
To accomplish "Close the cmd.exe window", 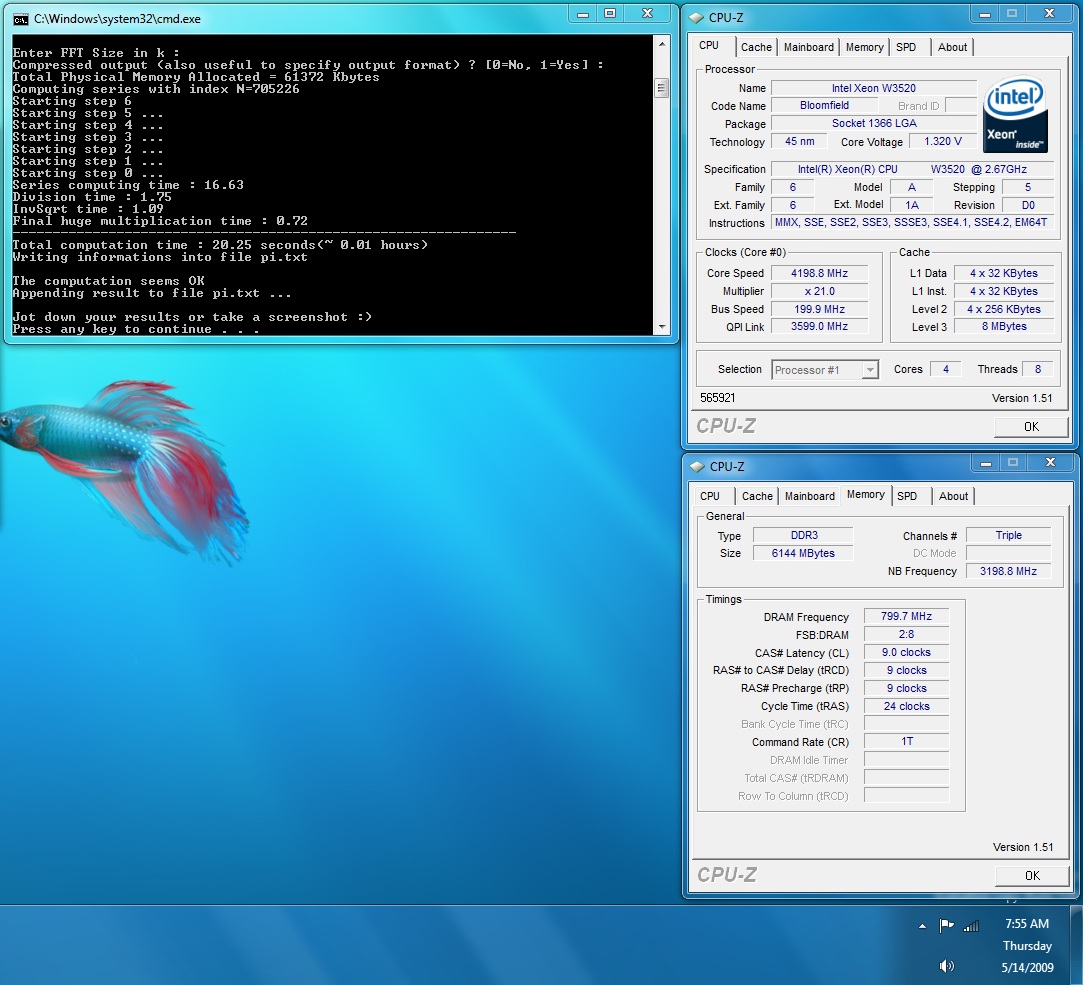I will click(647, 14).
